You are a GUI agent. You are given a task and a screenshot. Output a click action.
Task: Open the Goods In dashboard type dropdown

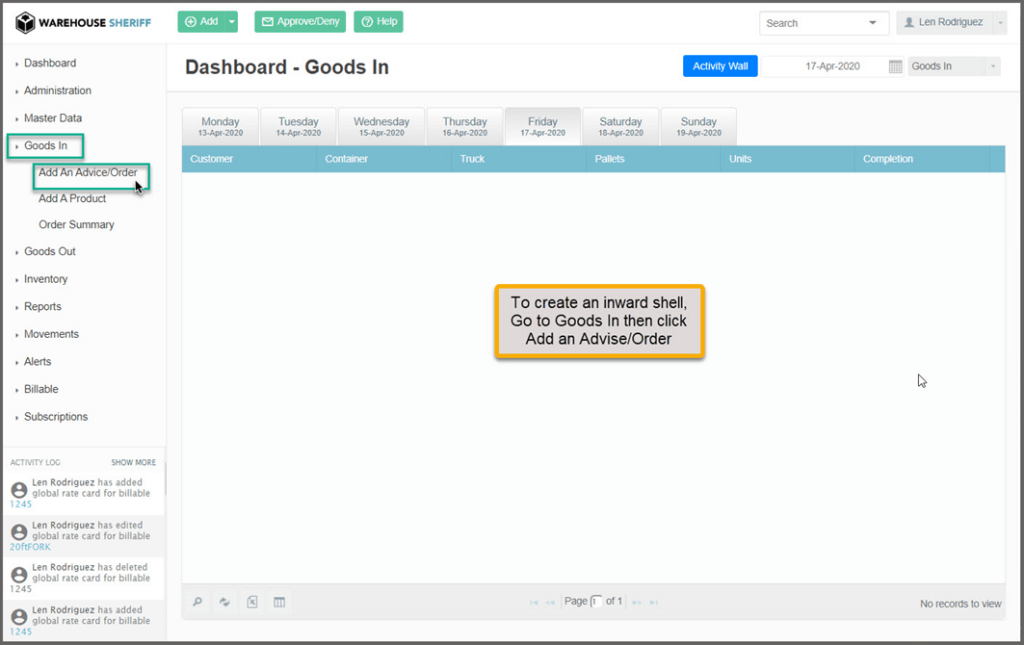pos(953,66)
